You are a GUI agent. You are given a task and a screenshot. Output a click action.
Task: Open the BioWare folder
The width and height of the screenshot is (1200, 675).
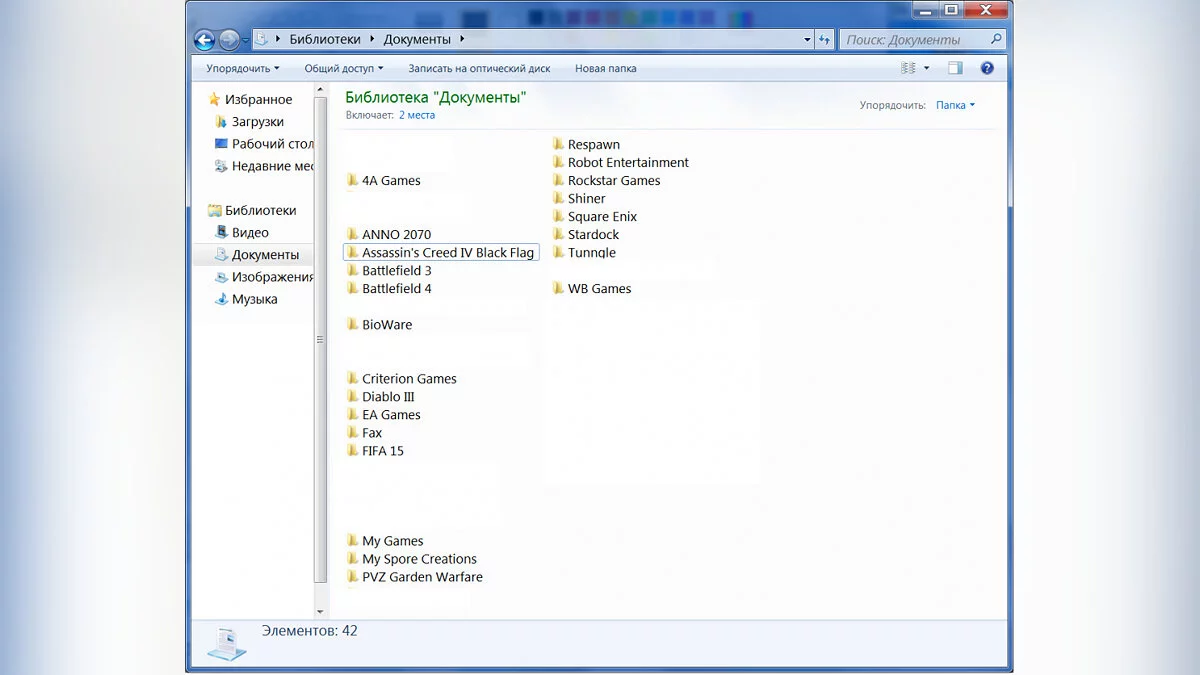pos(386,325)
